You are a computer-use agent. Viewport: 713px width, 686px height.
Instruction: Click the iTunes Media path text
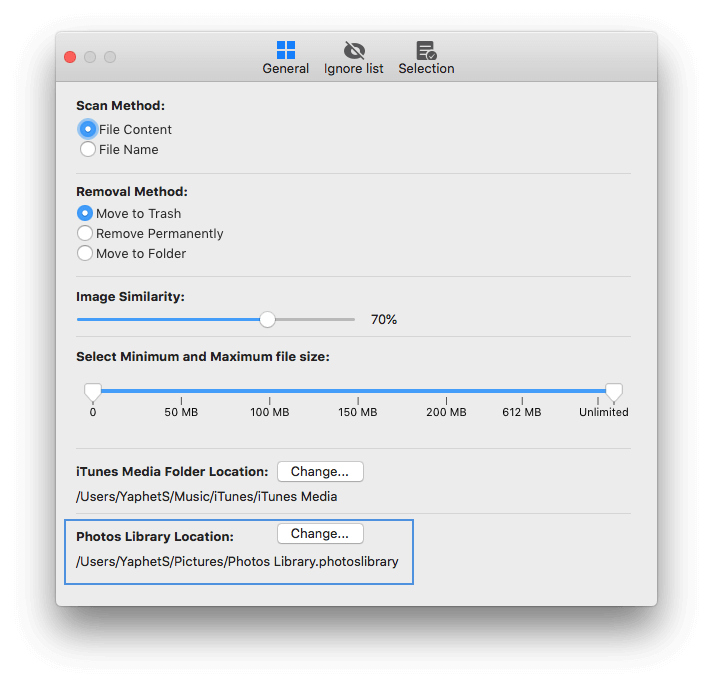pos(206,496)
